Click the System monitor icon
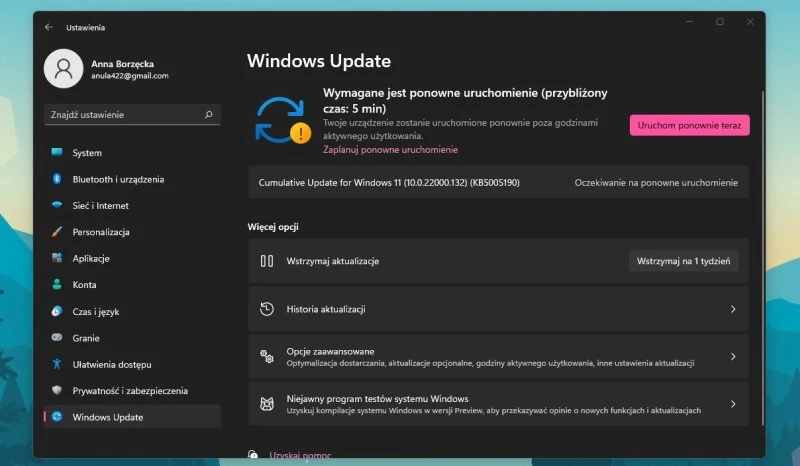The width and height of the screenshot is (800, 466). point(57,152)
